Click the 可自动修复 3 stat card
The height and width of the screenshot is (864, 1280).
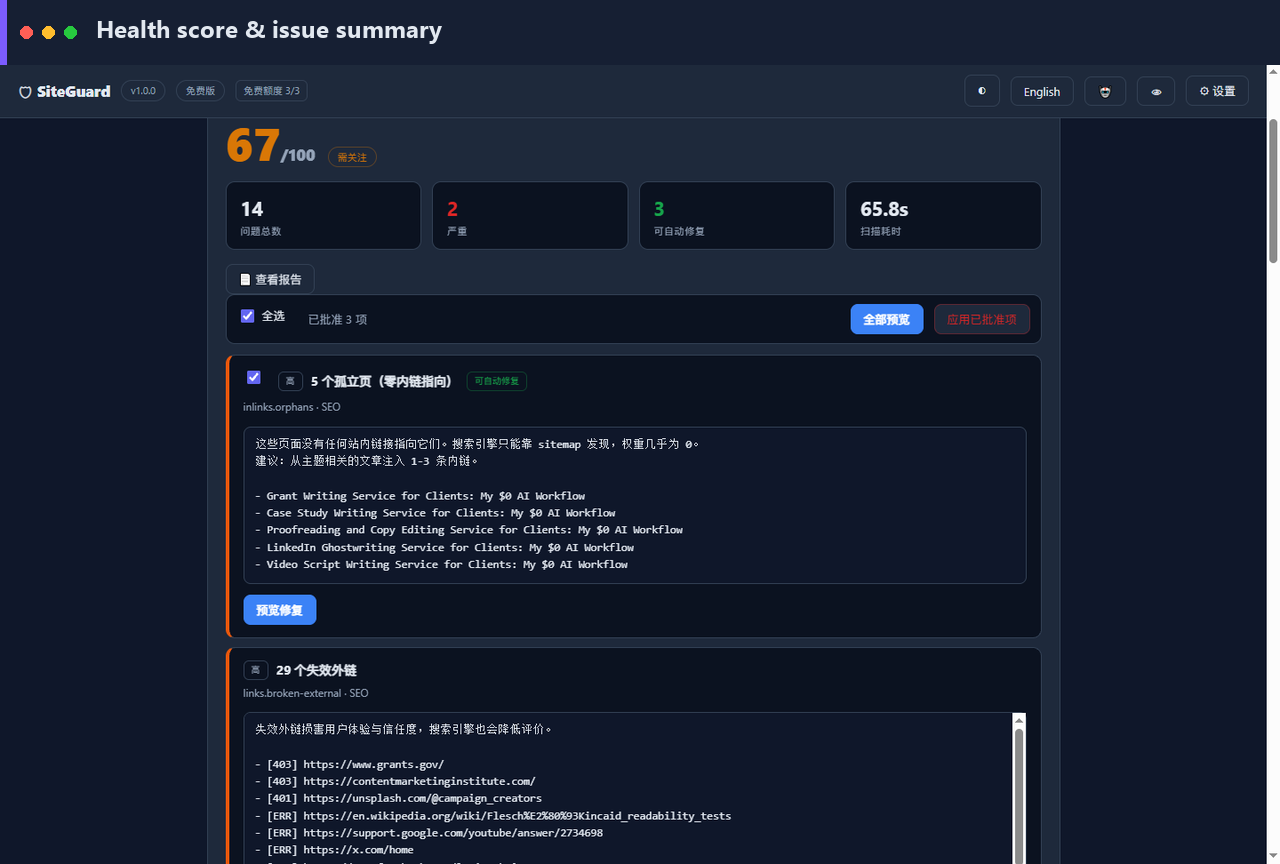[736, 215]
